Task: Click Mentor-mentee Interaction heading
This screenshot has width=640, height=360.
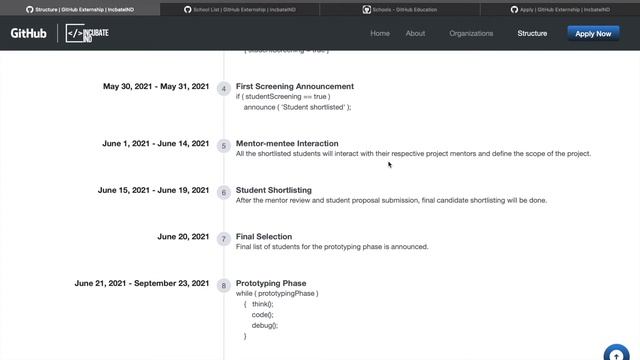Action: [x=287, y=143]
